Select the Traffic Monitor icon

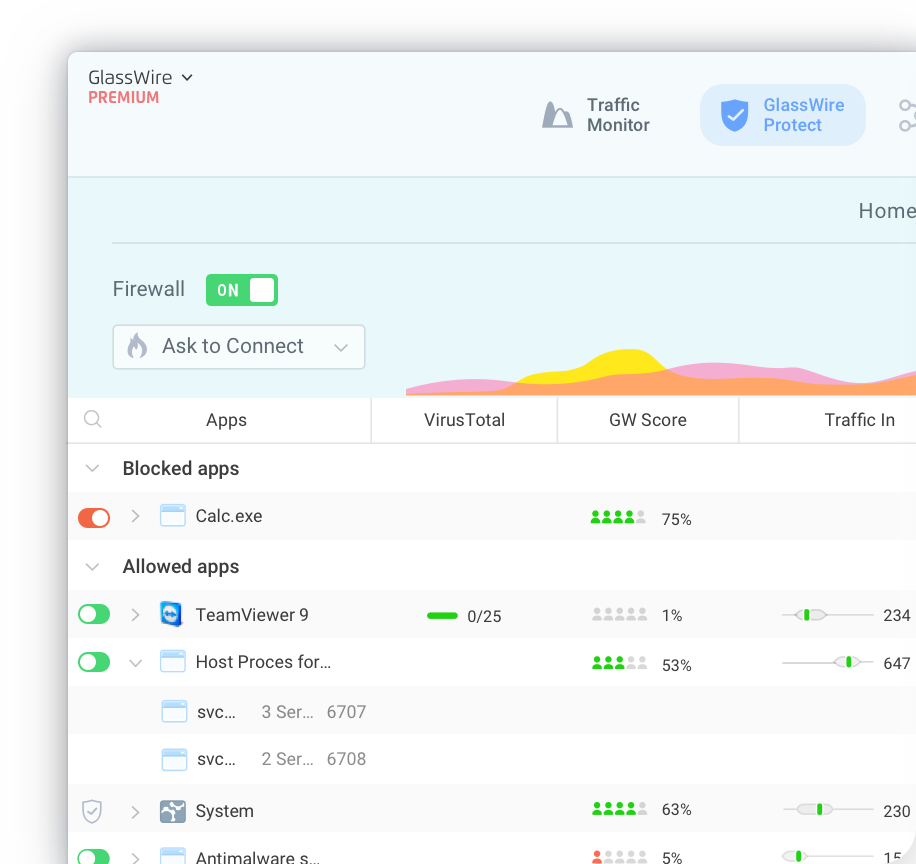(557, 114)
